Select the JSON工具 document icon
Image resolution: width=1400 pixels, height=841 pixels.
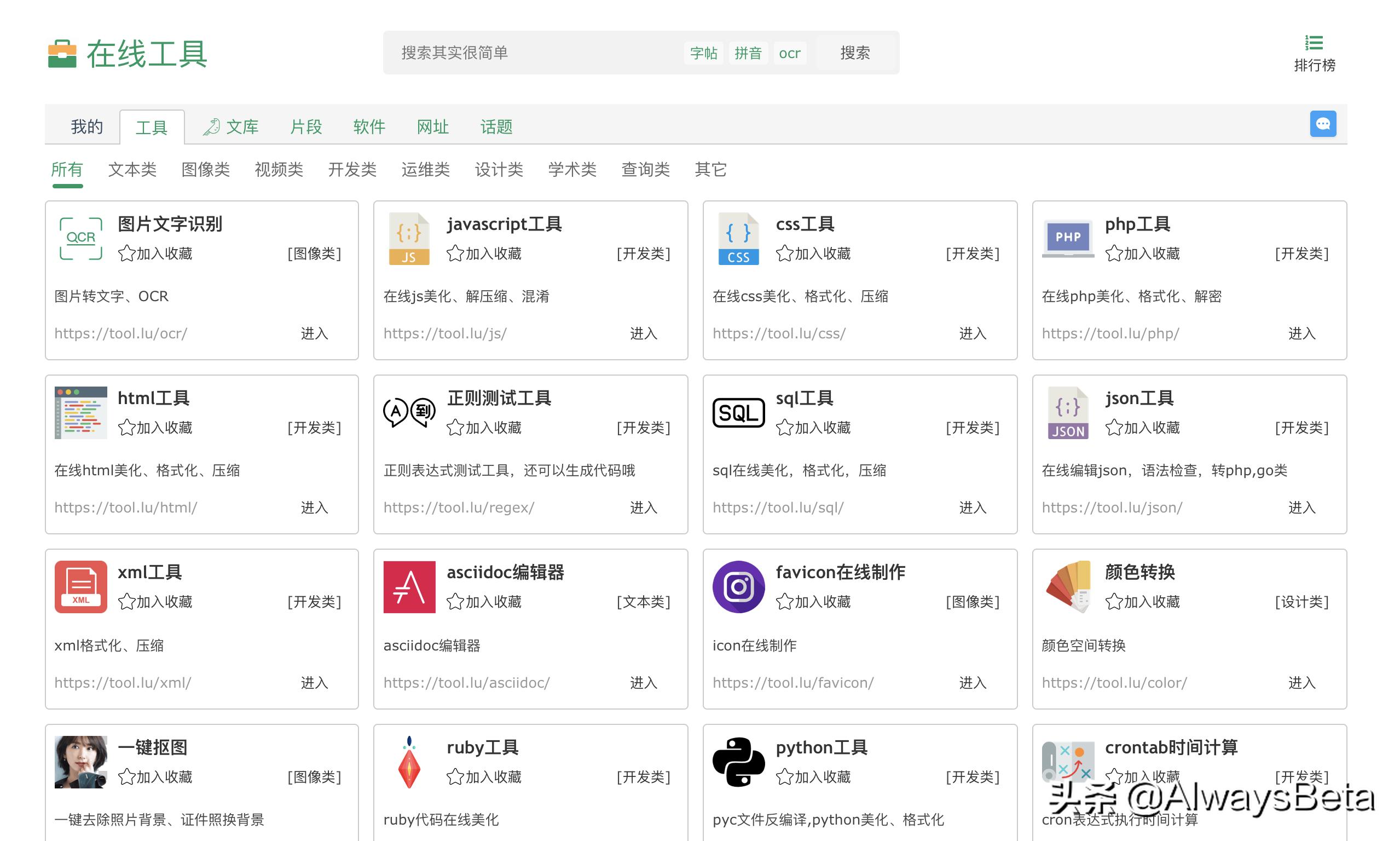click(1068, 413)
